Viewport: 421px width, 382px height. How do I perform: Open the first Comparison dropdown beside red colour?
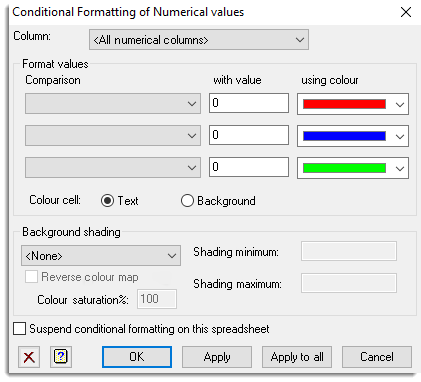pyautogui.click(x=113, y=104)
